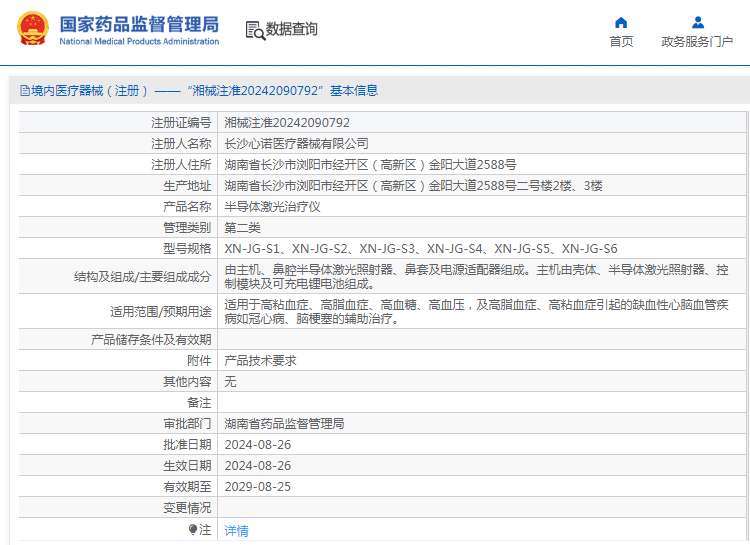Click the 变更情况 label

187,509
